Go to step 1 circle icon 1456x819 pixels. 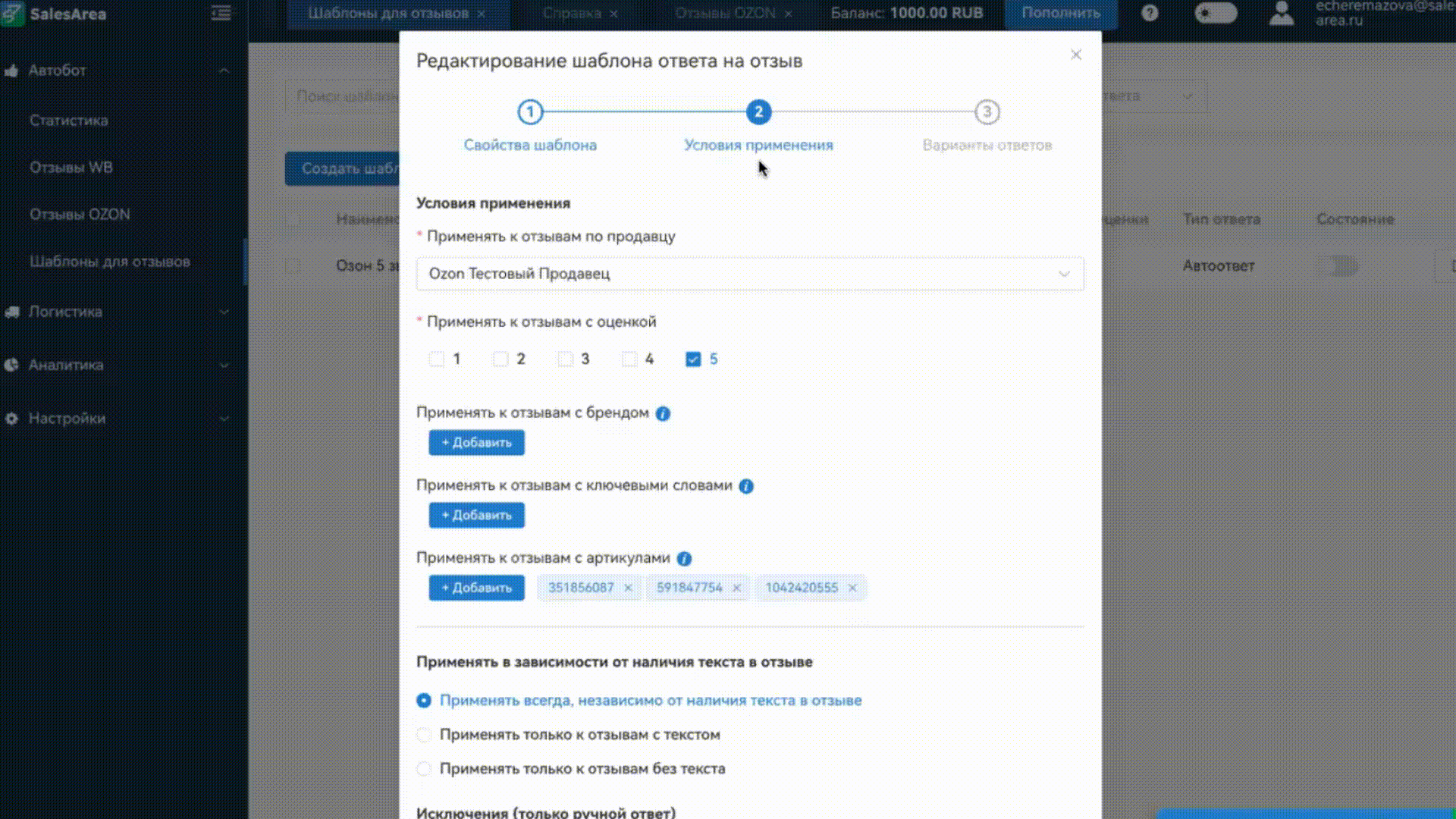530,112
